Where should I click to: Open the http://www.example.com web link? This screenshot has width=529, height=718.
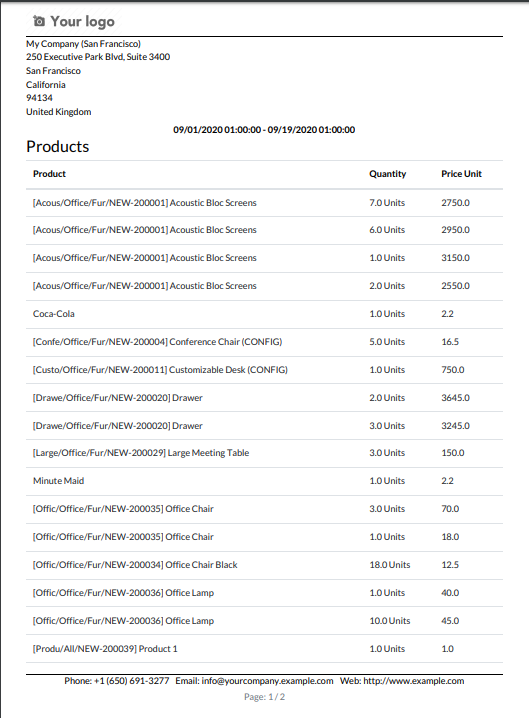pyautogui.click(x=414, y=681)
